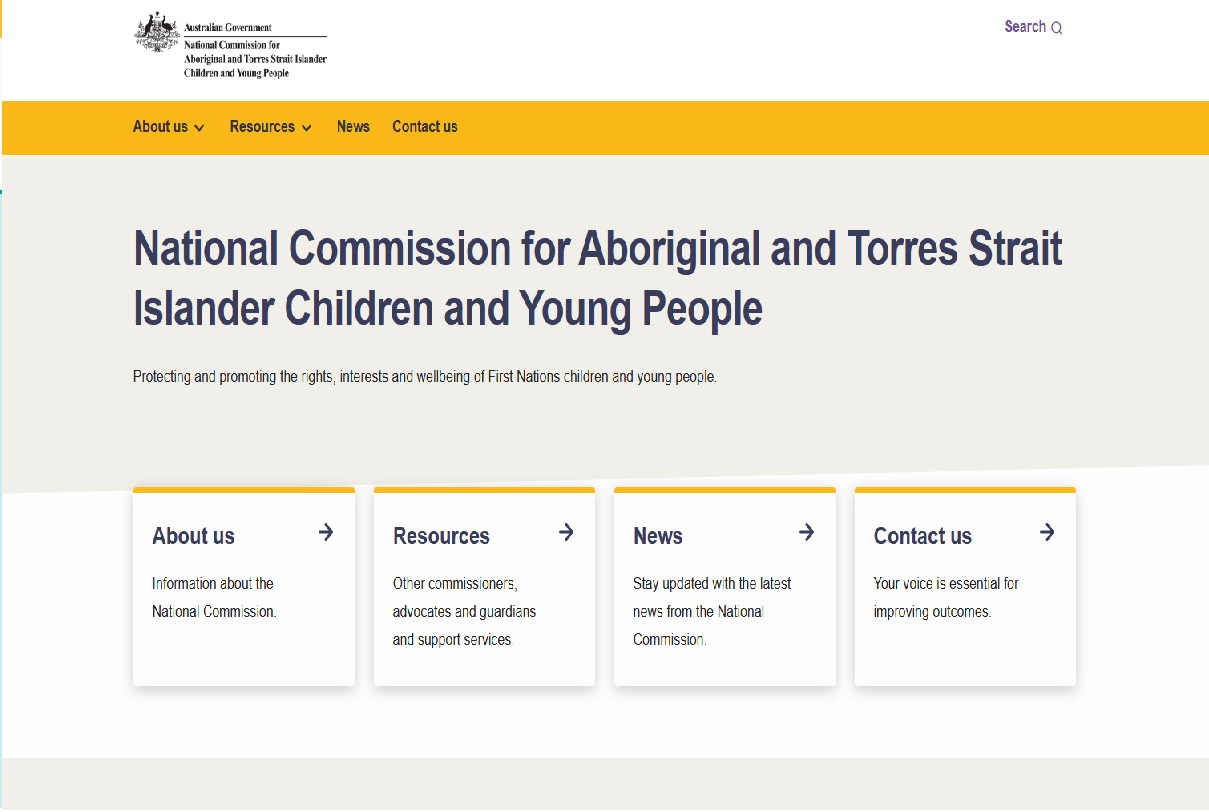Image resolution: width=1209 pixels, height=812 pixels.
Task: Click the arrow icon on the About us card
Action: [x=326, y=532]
